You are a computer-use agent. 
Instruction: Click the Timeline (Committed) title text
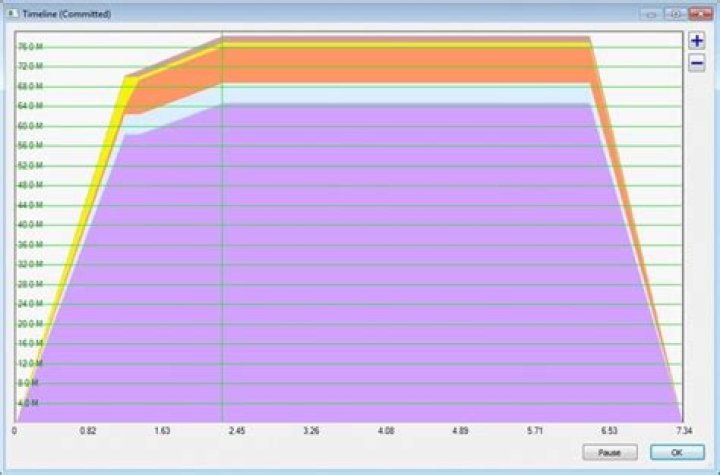pyautogui.click(x=67, y=14)
